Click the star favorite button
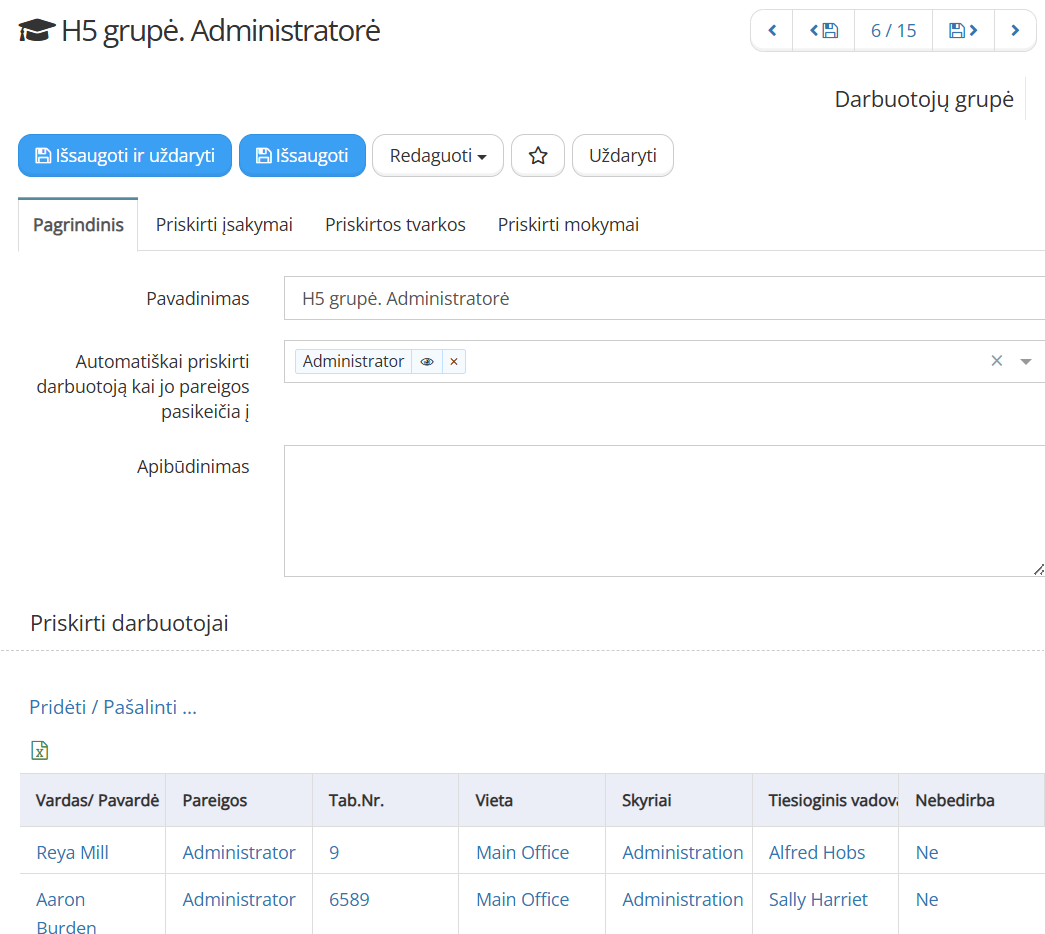Screen dimensions: 1045x934 [x=538, y=156]
